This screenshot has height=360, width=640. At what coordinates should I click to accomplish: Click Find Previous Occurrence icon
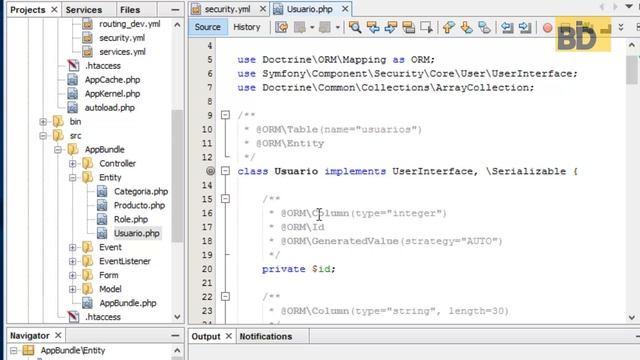tap(373, 27)
